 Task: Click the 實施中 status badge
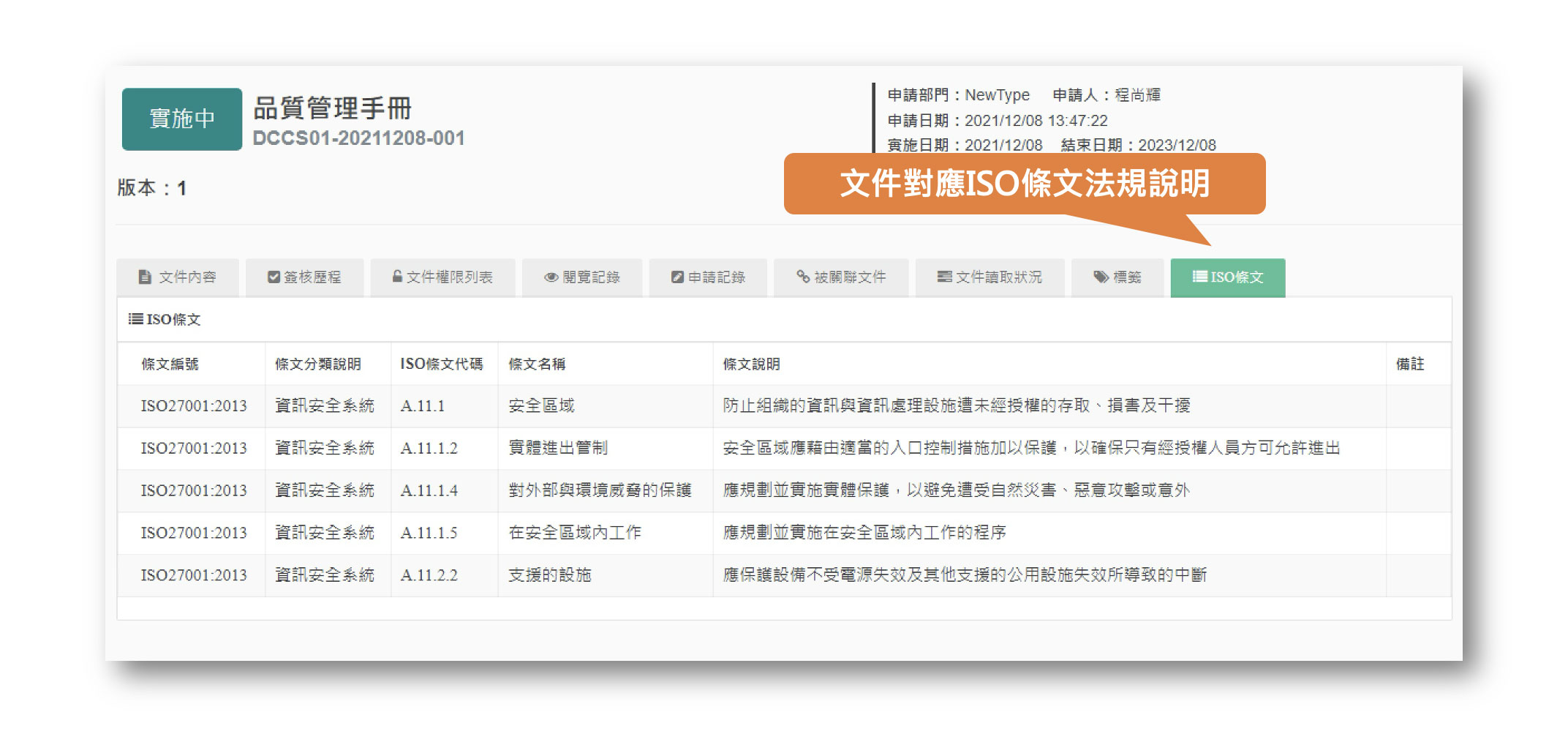coord(181,119)
